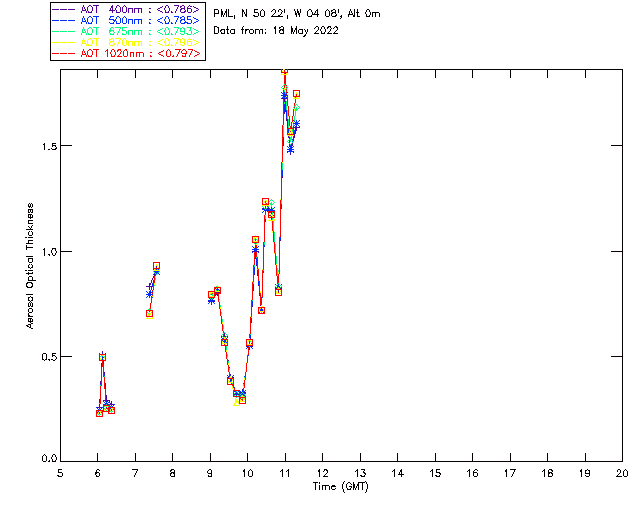The image size is (640, 512).
Task: Click the "Data from: 18 May 2022" text
Action: click(x=276, y=30)
